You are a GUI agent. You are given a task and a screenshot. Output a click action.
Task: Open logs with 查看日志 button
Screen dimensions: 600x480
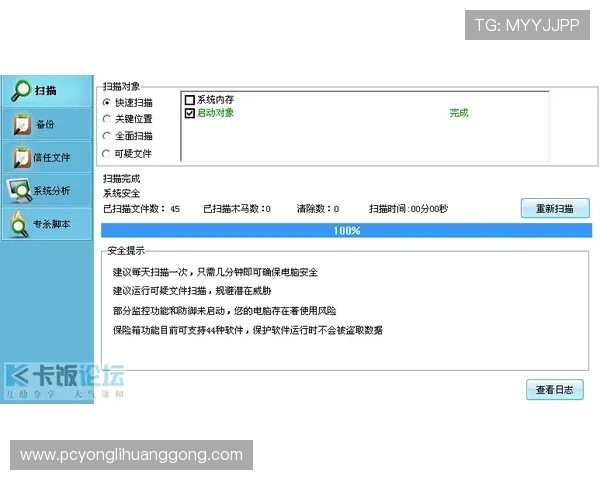point(555,390)
